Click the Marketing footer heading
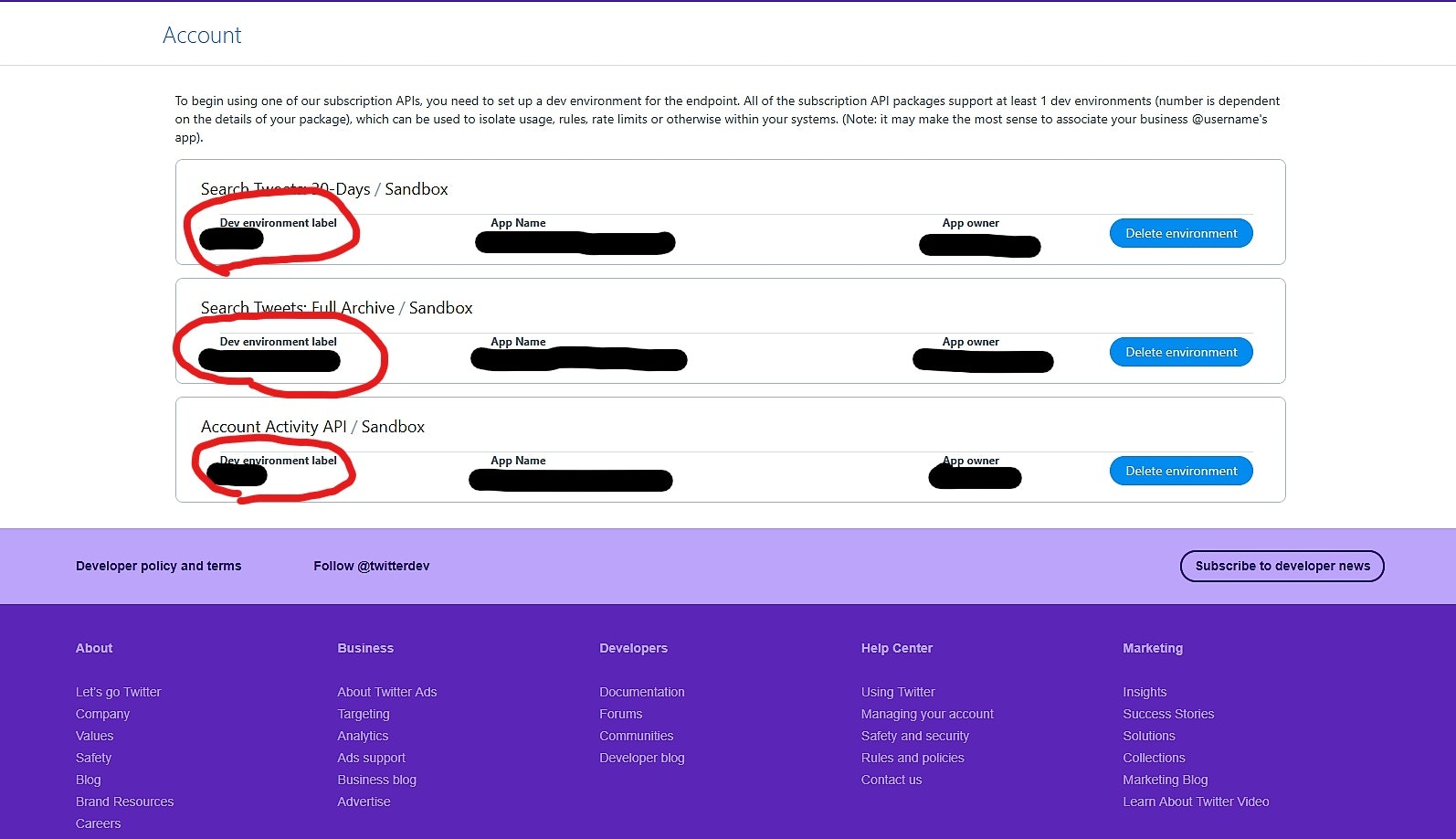Image resolution: width=1456 pixels, height=839 pixels. [x=1153, y=648]
